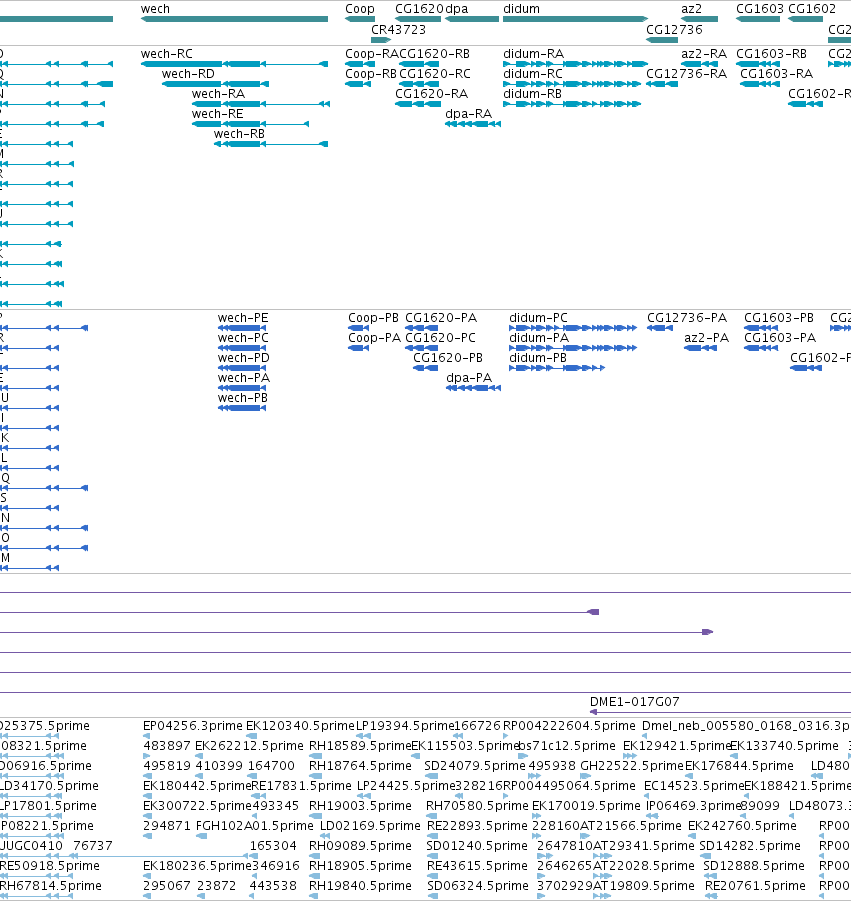Select the 'CG1620-RC' transcript label
Viewport: 851px width, 901px height.
[434, 74]
